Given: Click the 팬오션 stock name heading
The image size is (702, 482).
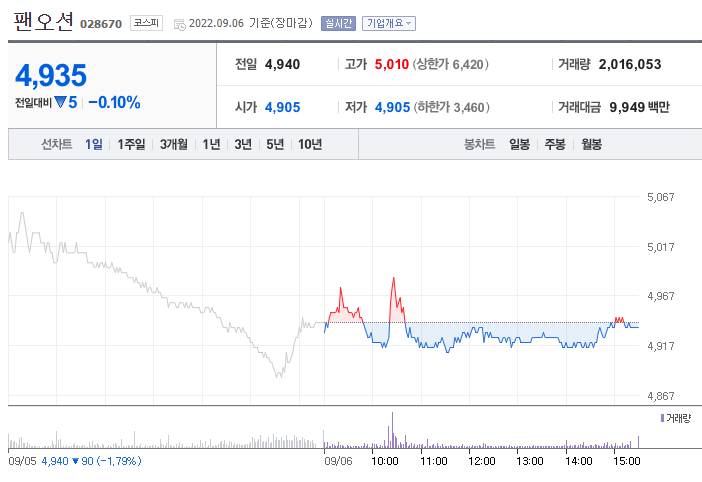Looking at the screenshot, I should point(43,21).
